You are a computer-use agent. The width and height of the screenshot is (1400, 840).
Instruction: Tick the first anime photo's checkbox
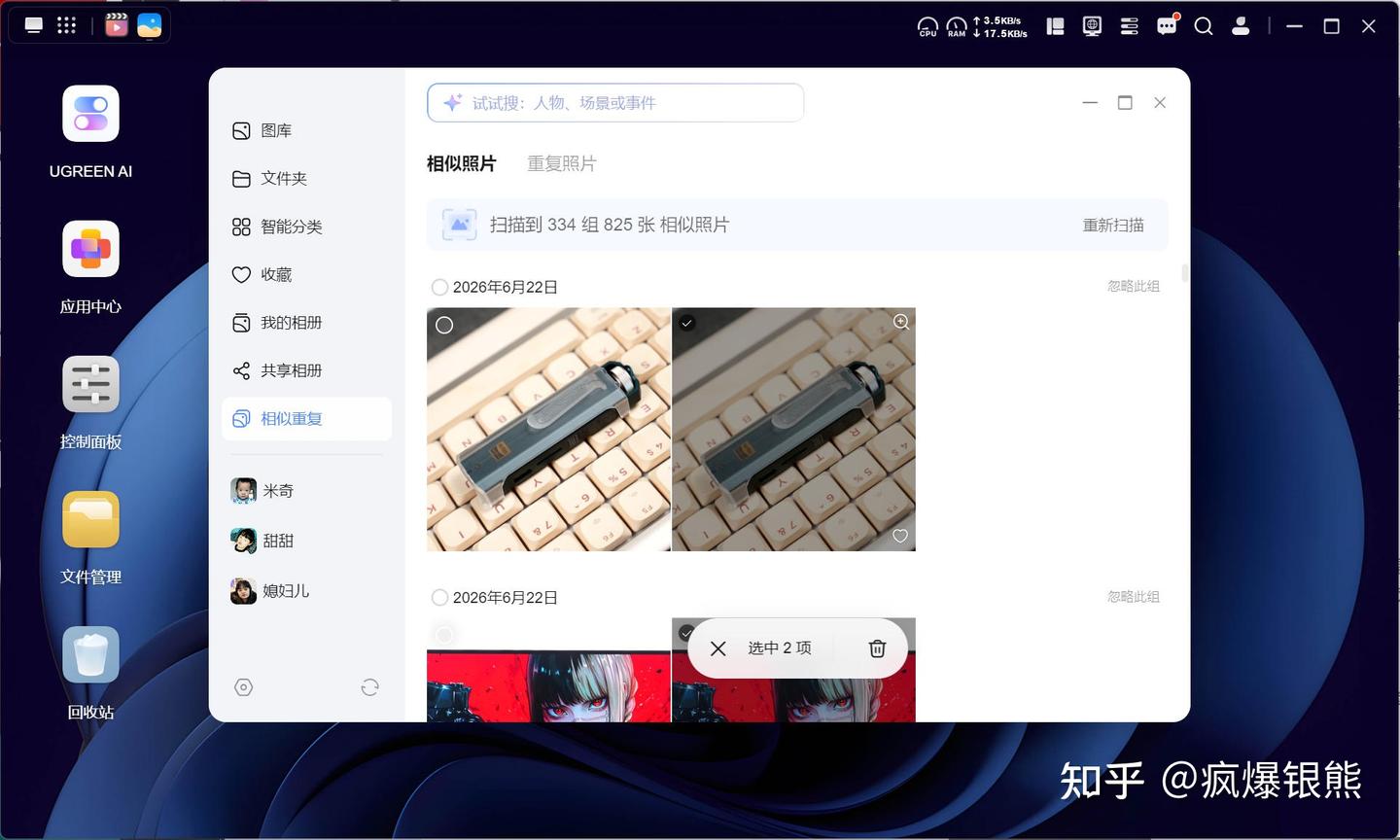[444, 635]
